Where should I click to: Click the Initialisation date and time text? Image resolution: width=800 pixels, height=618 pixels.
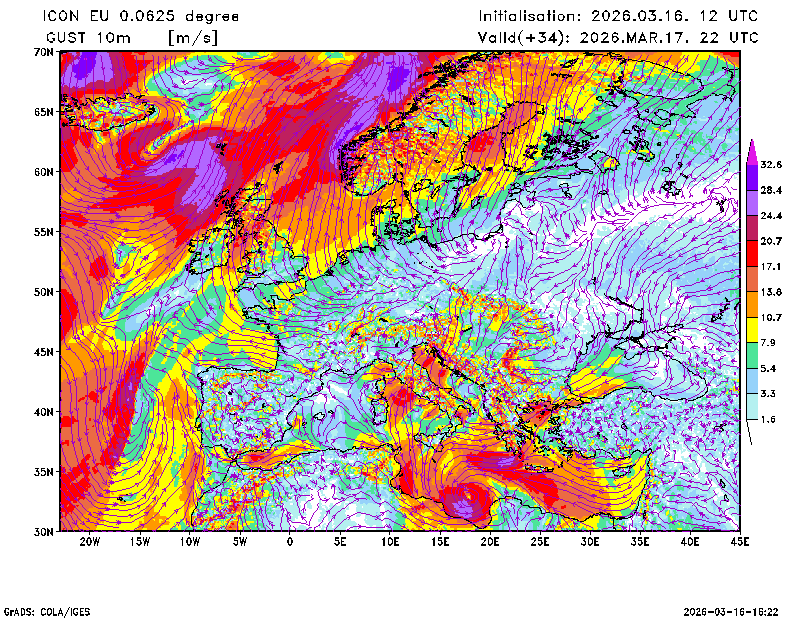click(x=618, y=16)
